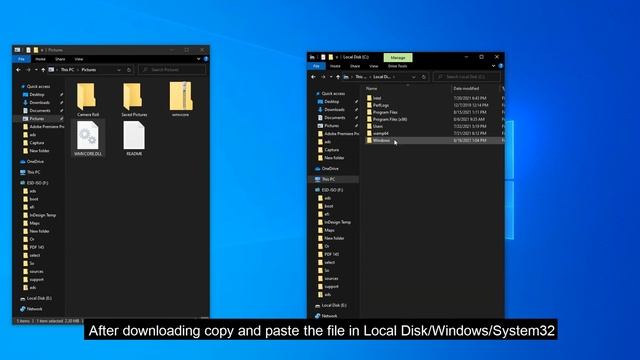Select the WMVCORE.DLL file icon
The height and width of the screenshot is (360, 640).
[88, 136]
